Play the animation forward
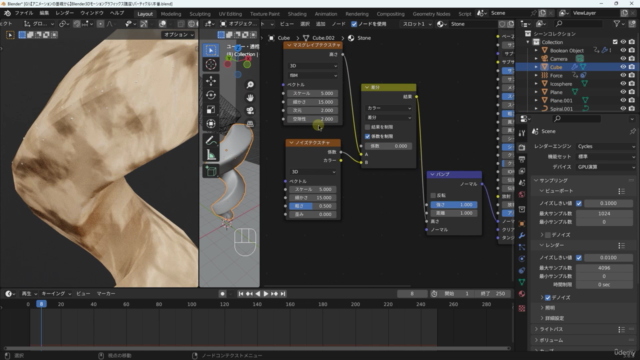The image size is (640, 360). point(266,293)
